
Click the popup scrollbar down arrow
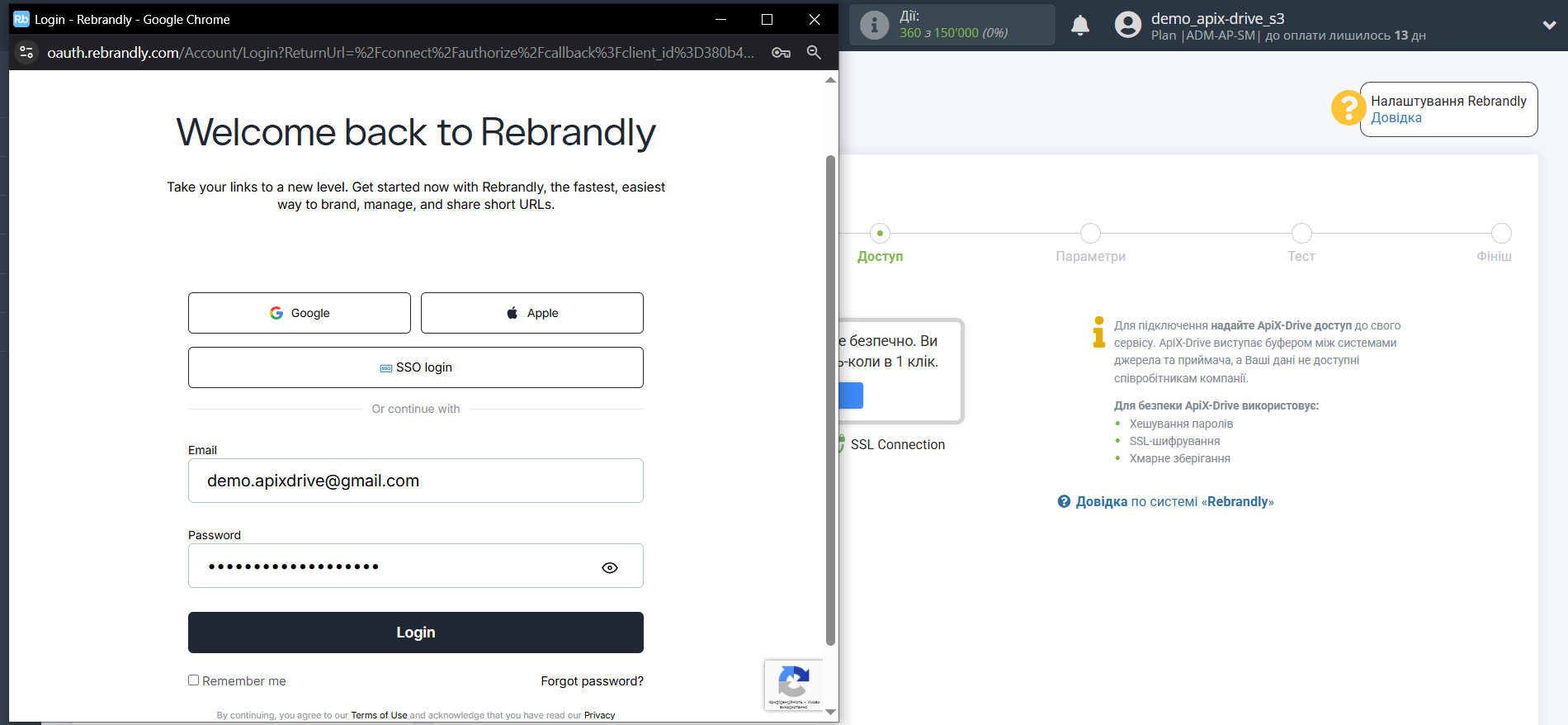pyautogui.click(x=830, y=712)
